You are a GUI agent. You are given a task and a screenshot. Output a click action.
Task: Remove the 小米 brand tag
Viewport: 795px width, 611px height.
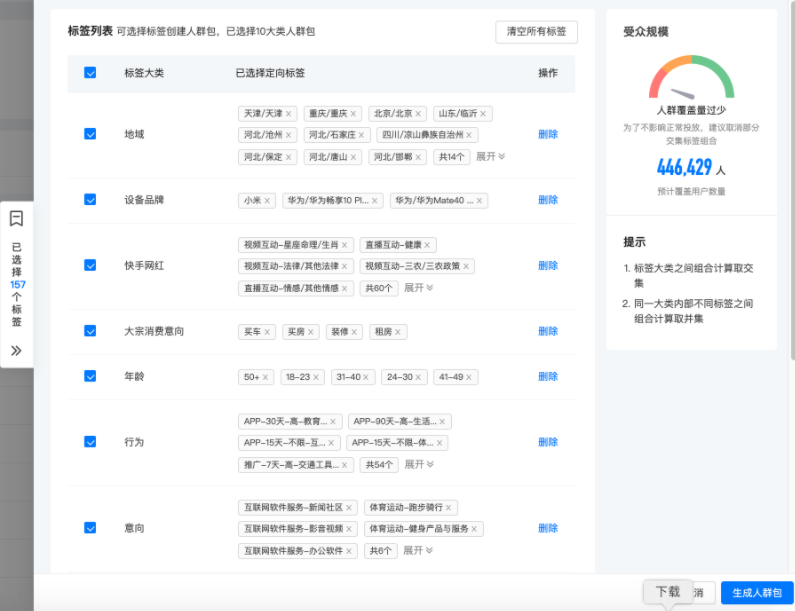click(x=267, y=201)
